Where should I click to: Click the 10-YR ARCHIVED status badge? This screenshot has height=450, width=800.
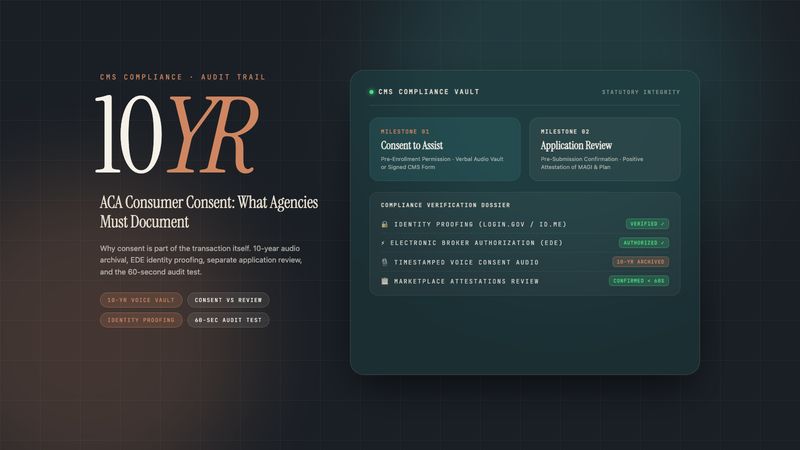(x=640, y=262)
